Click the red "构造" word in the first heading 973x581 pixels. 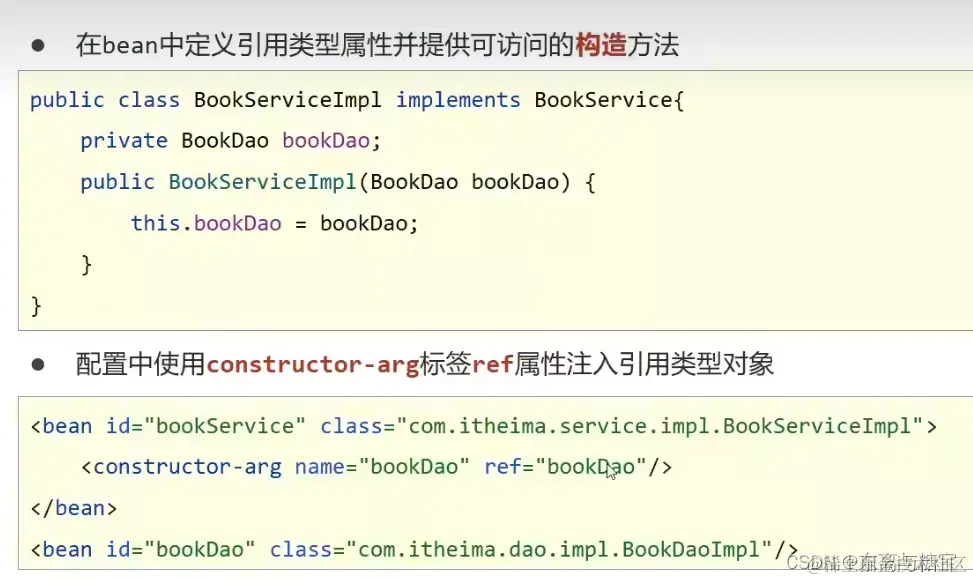[x=601, y=45]
